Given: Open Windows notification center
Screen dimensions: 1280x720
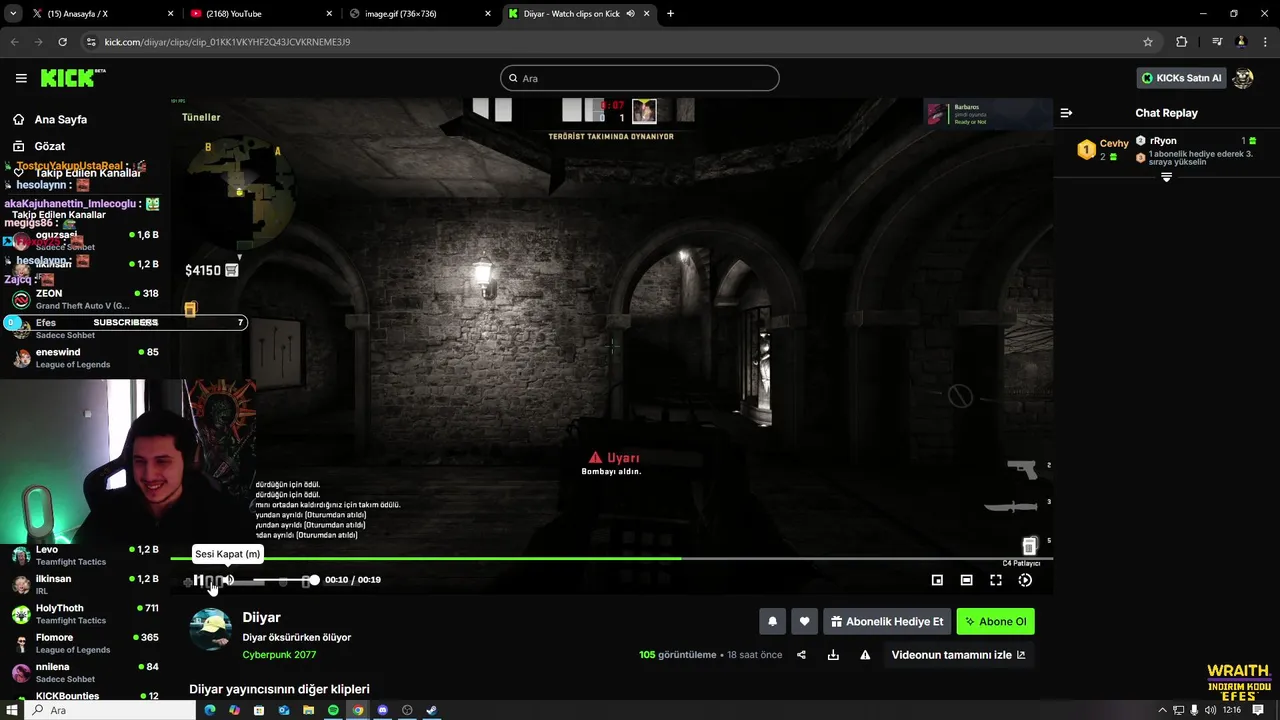Looking at the screenshot, I should [x=1258, y=710].
